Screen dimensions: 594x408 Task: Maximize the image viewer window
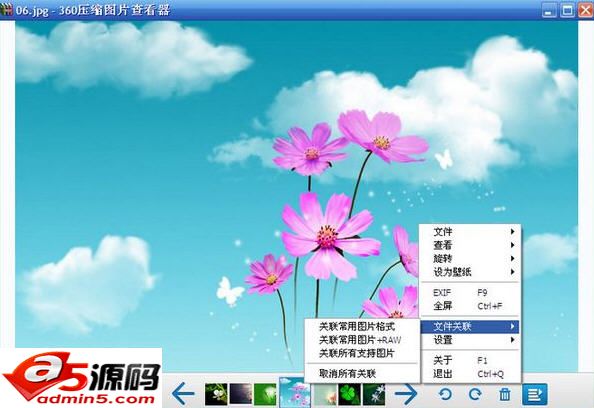(567, 10)
